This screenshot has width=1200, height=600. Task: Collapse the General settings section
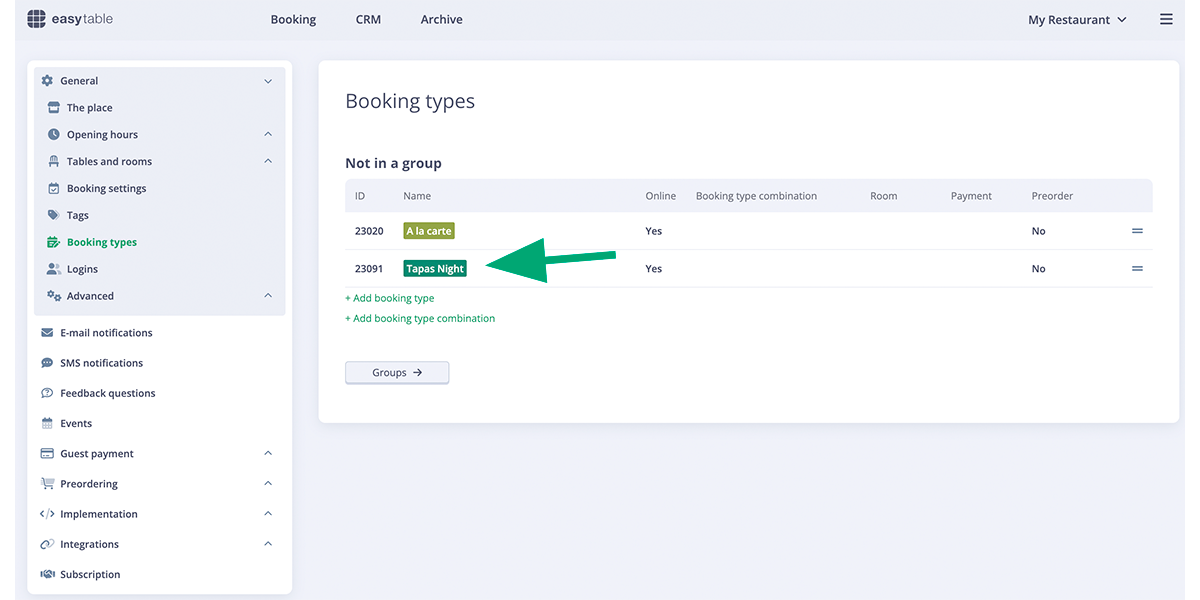point(267,80)
